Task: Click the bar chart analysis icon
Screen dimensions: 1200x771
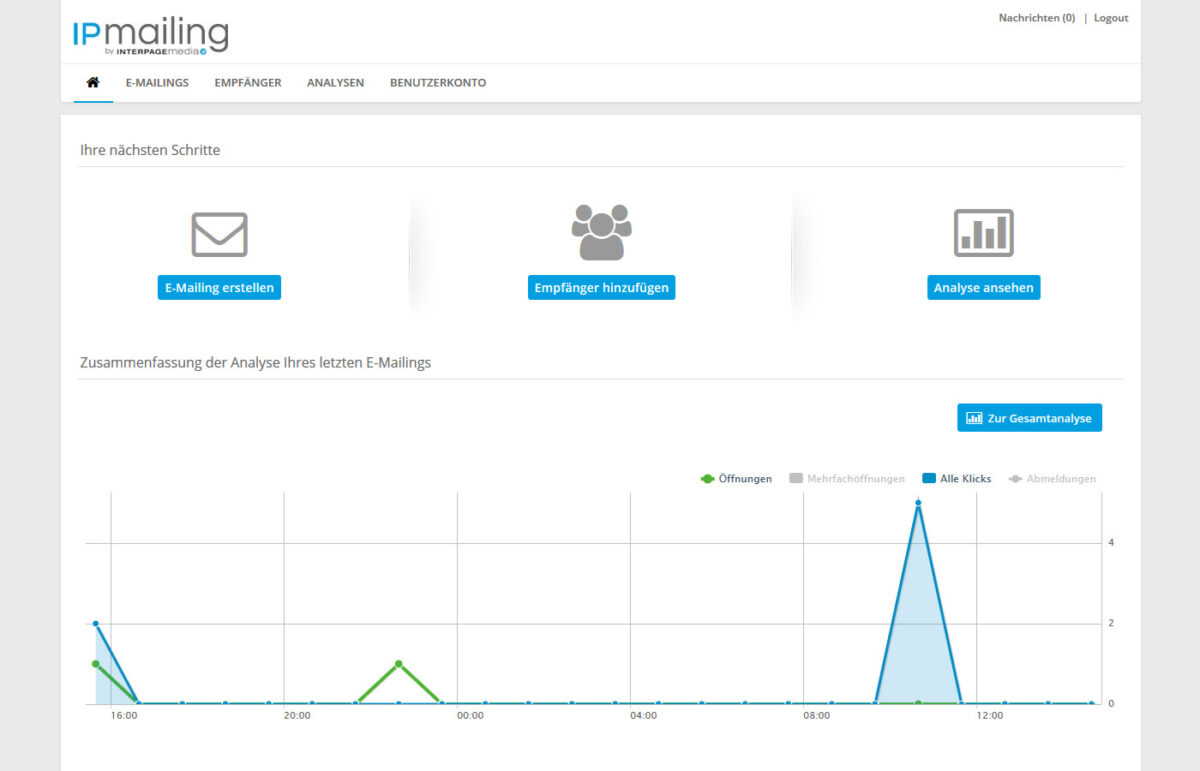Action: click(983, 233)
